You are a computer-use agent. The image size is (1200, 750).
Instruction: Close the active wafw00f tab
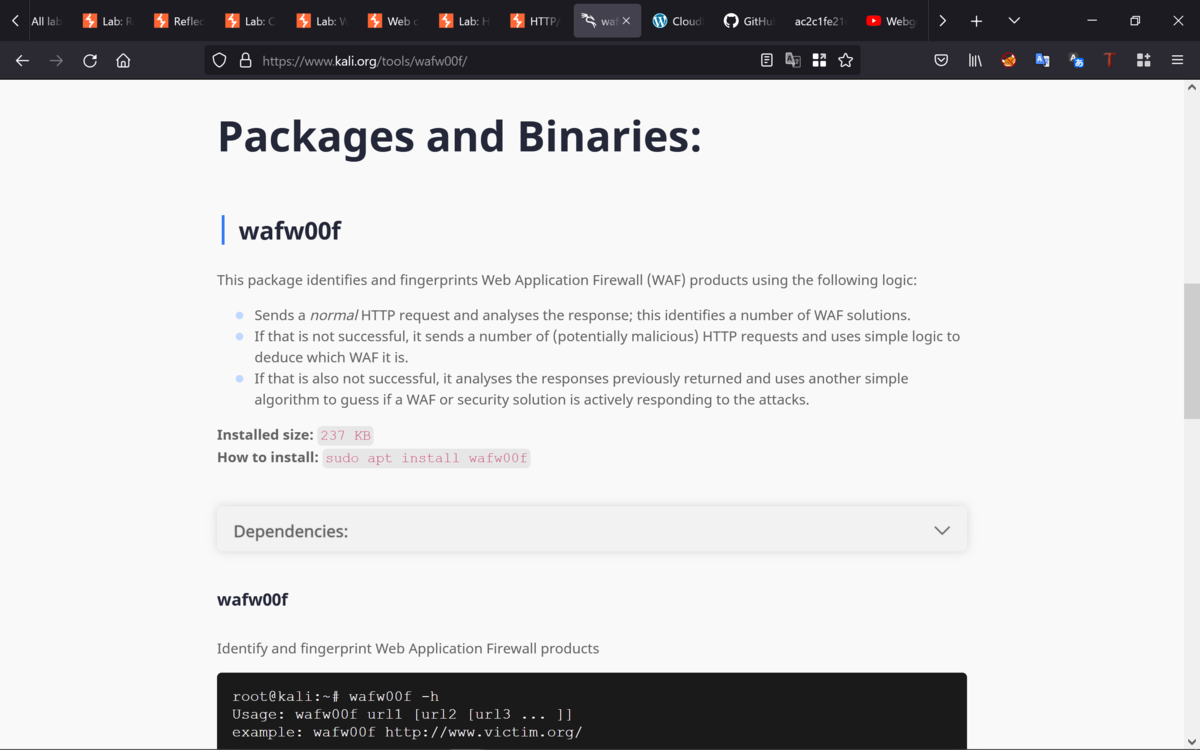click(x=627, y=21)
